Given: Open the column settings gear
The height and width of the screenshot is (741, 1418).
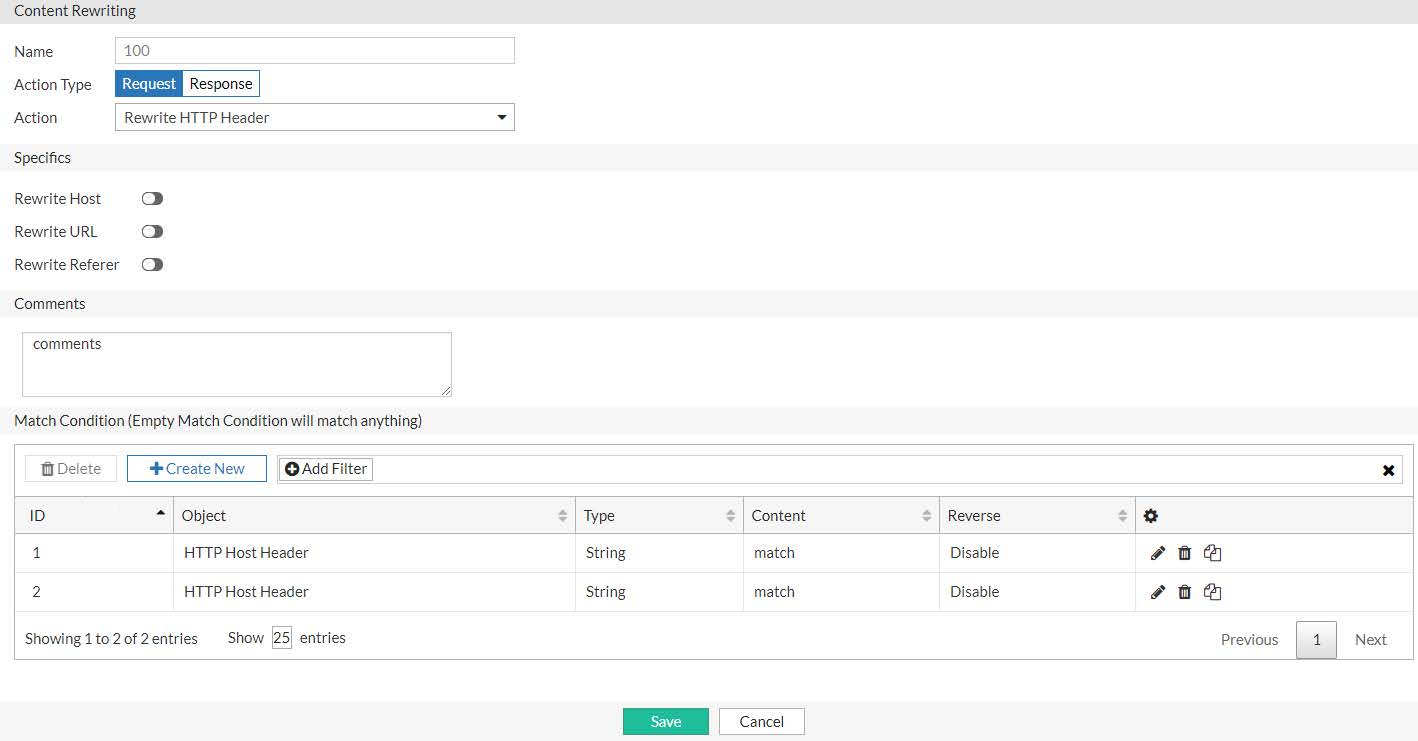Looking at the screenshot, I should 1151,515.
